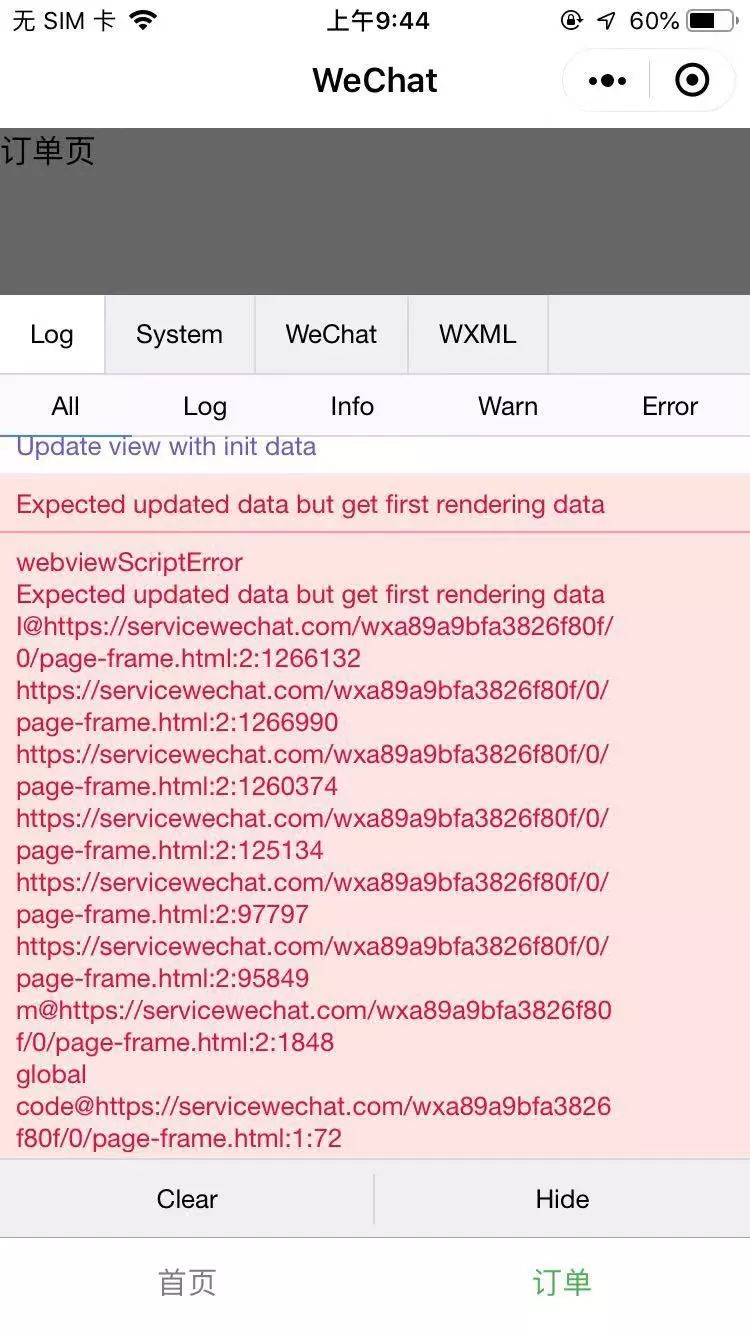Show only Log level entries
Viewport: 750px width, 1334px height.
[205, 406]
